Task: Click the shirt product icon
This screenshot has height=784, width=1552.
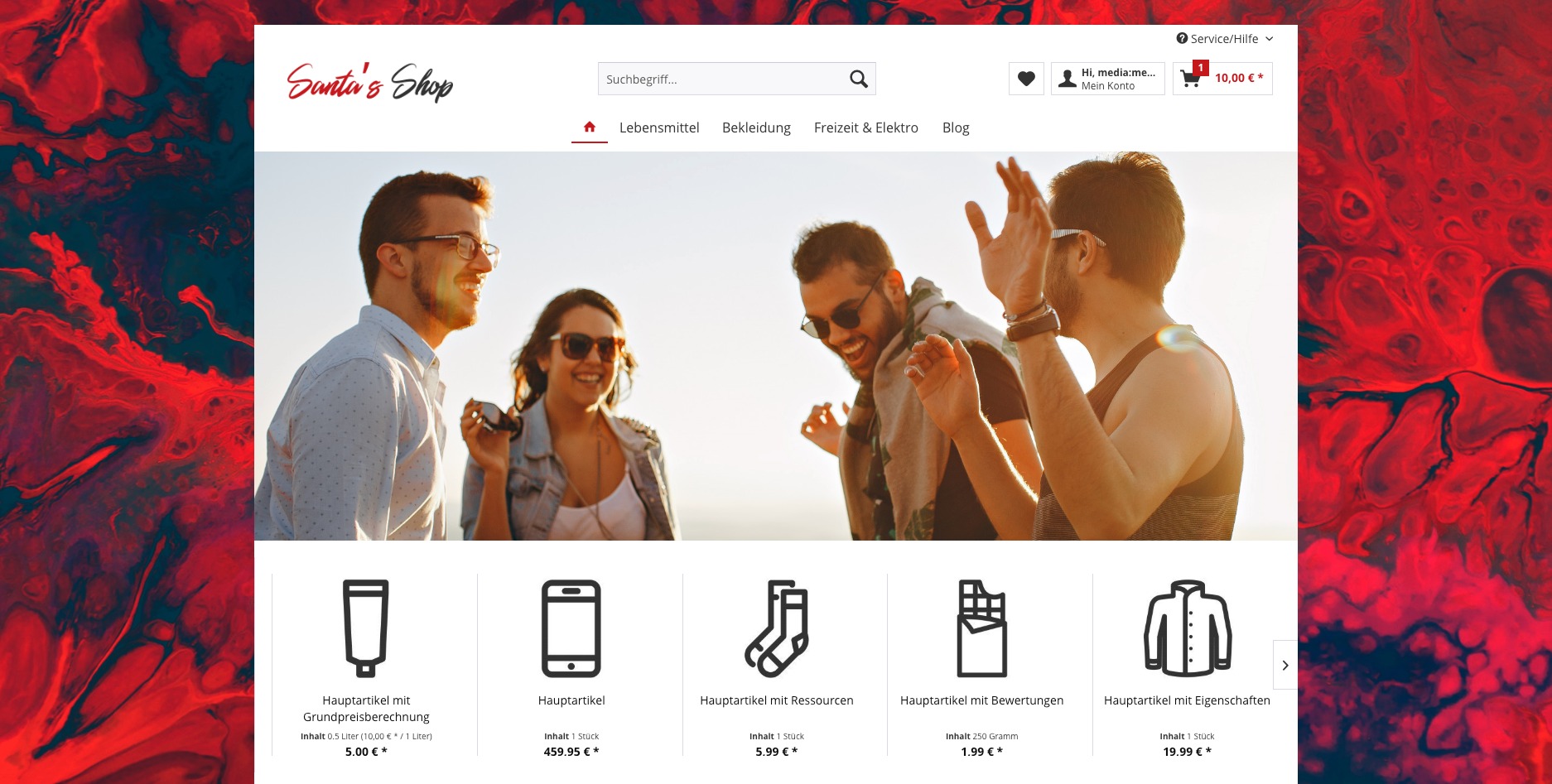Action: pos(1188,628)
